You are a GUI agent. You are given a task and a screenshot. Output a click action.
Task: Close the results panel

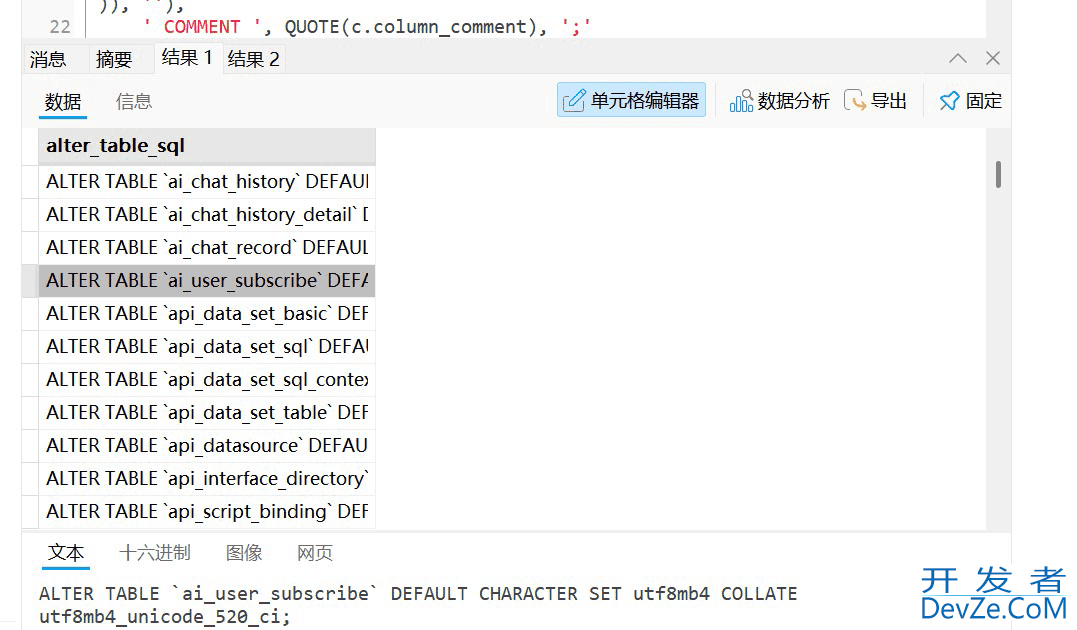coord(993,59)
